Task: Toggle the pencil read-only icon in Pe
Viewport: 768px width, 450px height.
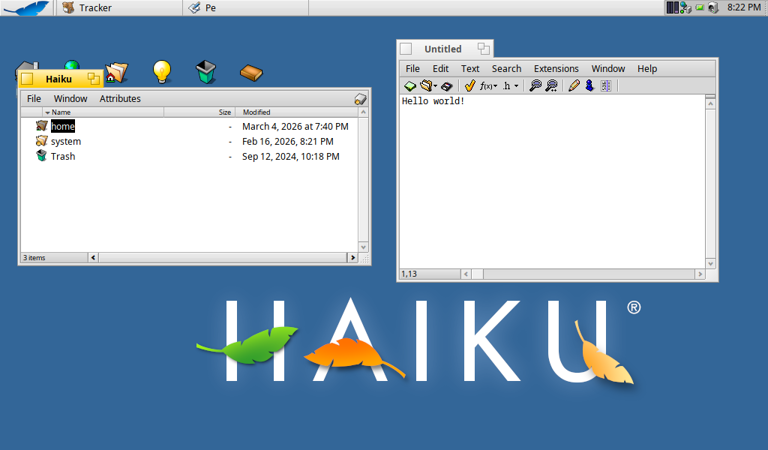Action: (x=574, y=86)
